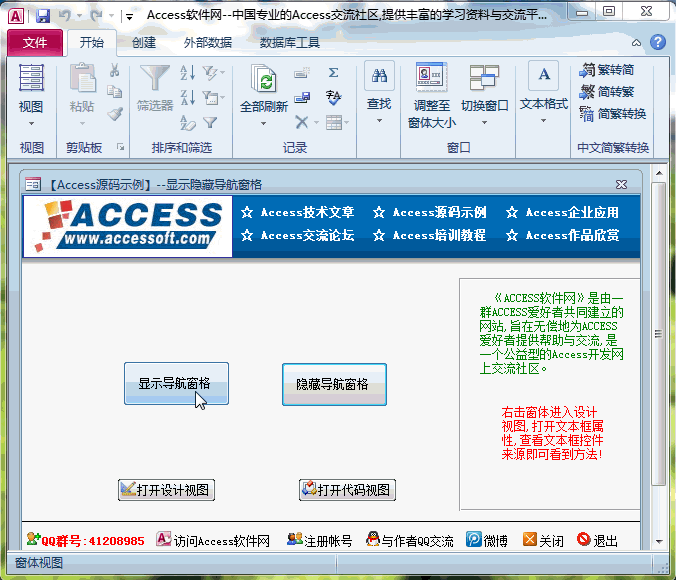
Task: Expand the 切换窗口 dropdown arrow
Action: coord(484,123)
